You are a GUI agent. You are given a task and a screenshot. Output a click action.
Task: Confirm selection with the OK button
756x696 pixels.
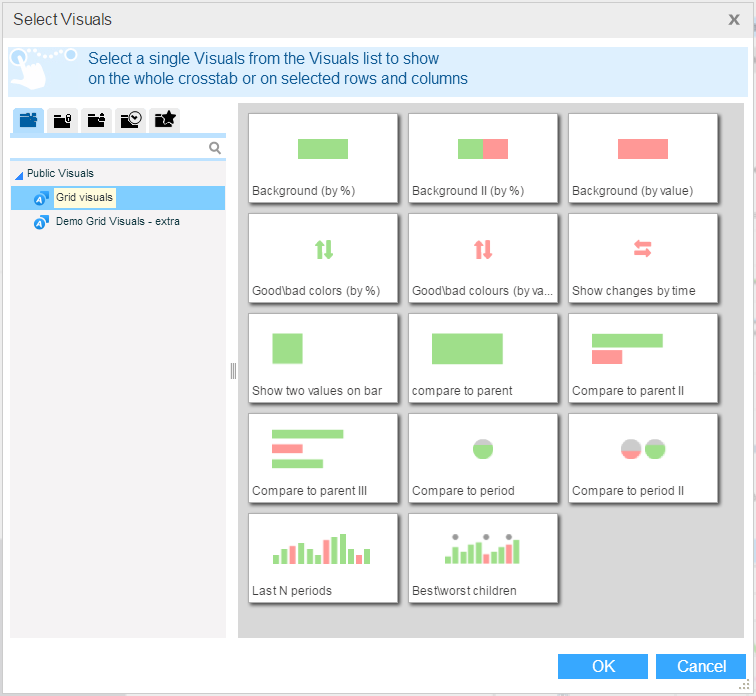point(603,667)
